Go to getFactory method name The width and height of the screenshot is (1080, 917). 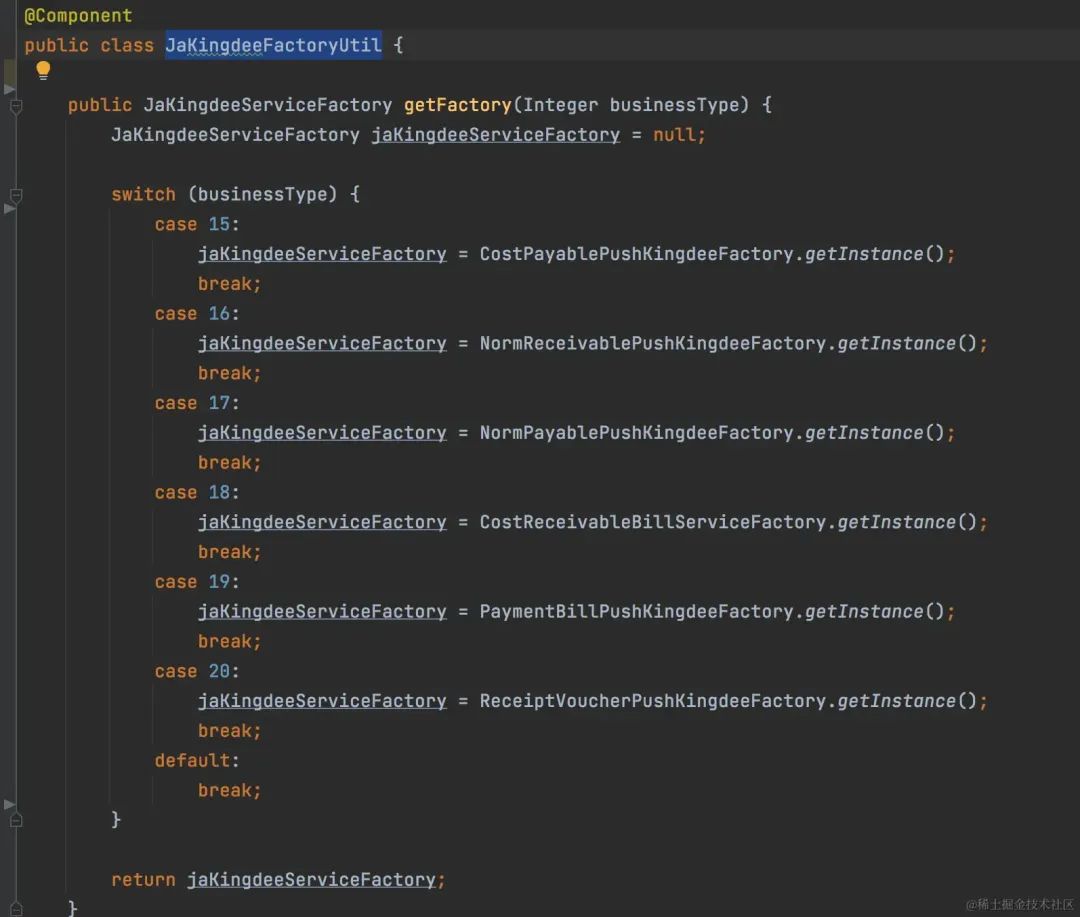457,105
